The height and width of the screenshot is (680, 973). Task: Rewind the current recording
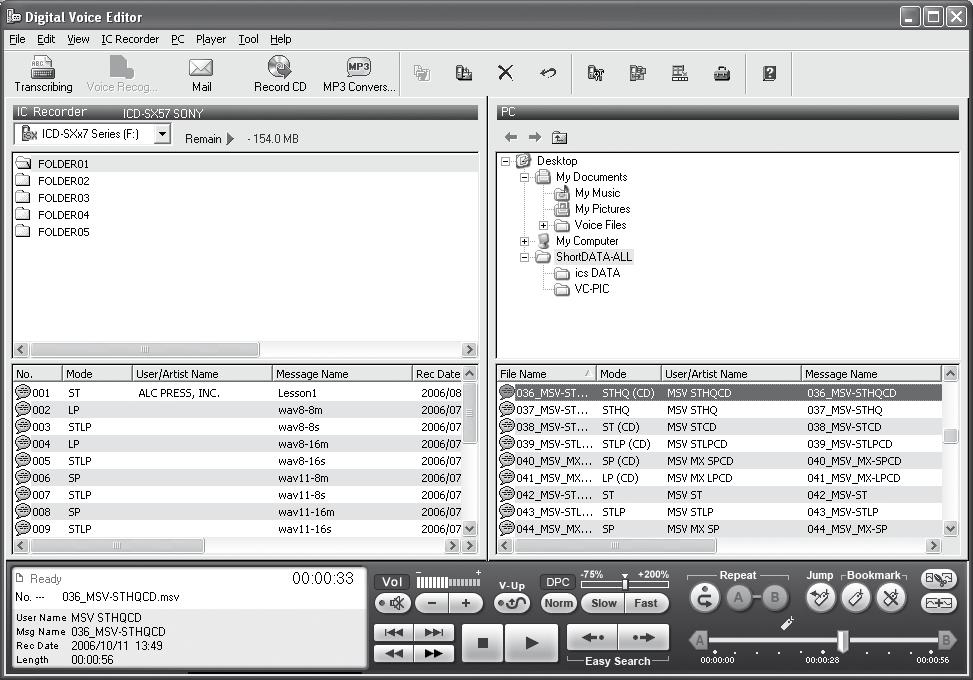click(x=394, y=653)
